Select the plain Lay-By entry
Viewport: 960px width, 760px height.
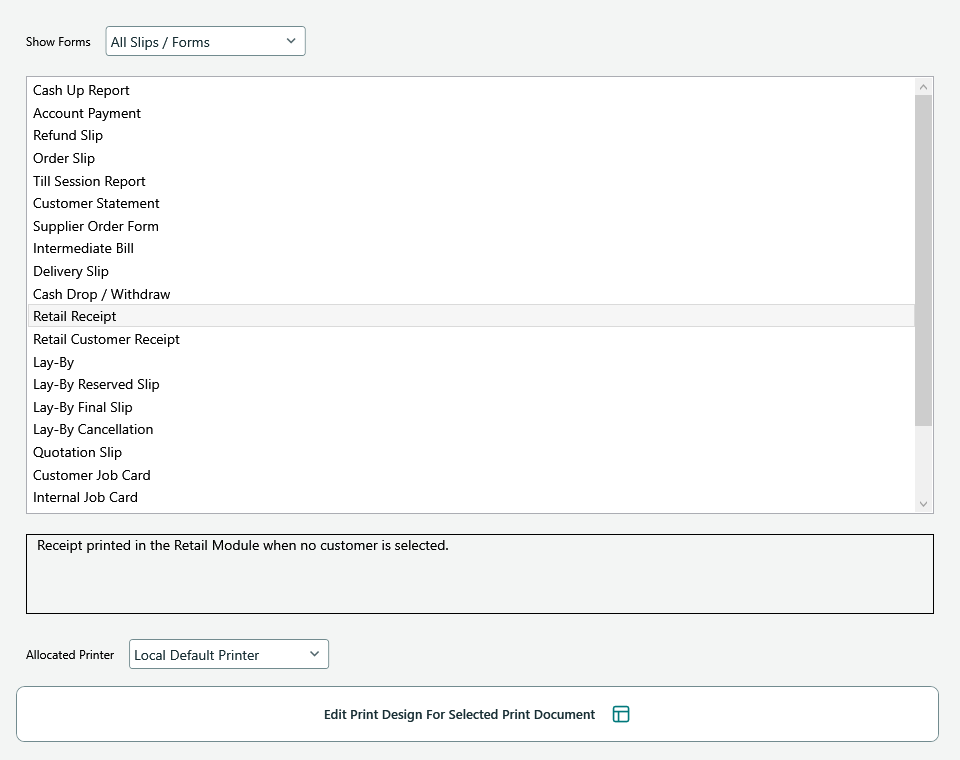tap(471, 363)
